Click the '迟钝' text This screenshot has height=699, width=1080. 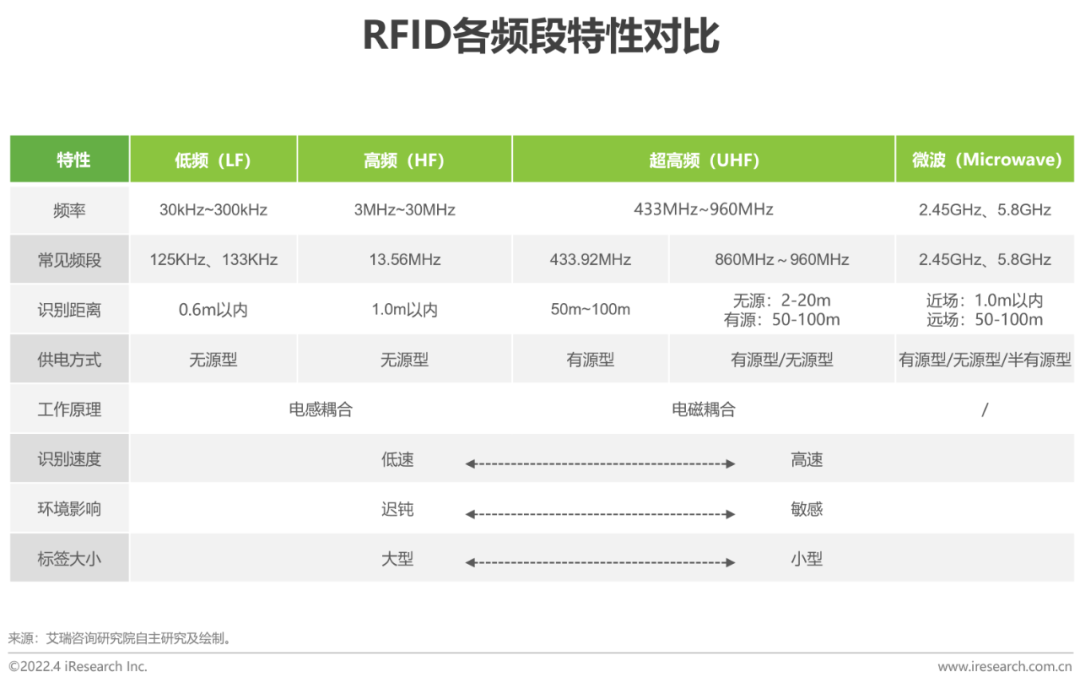pos(397,509)
